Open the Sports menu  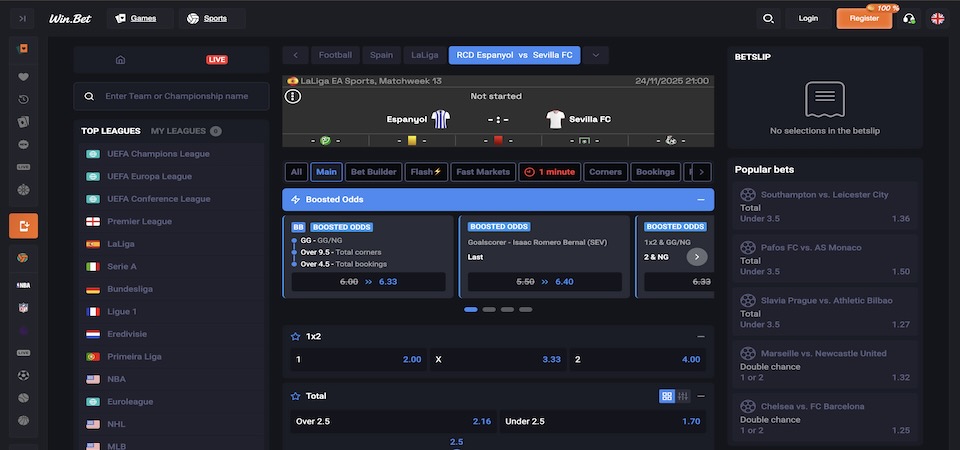pyautogui.click(x=212, y=18)
